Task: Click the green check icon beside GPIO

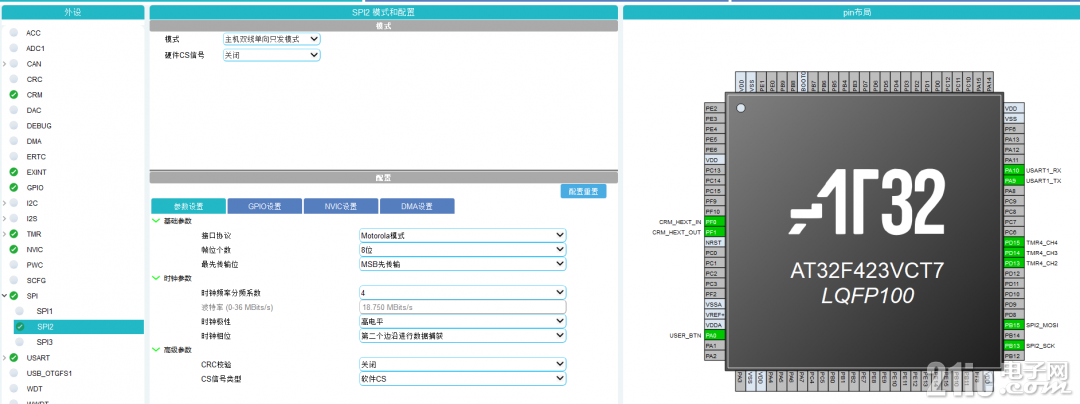Action: [14, 187]
